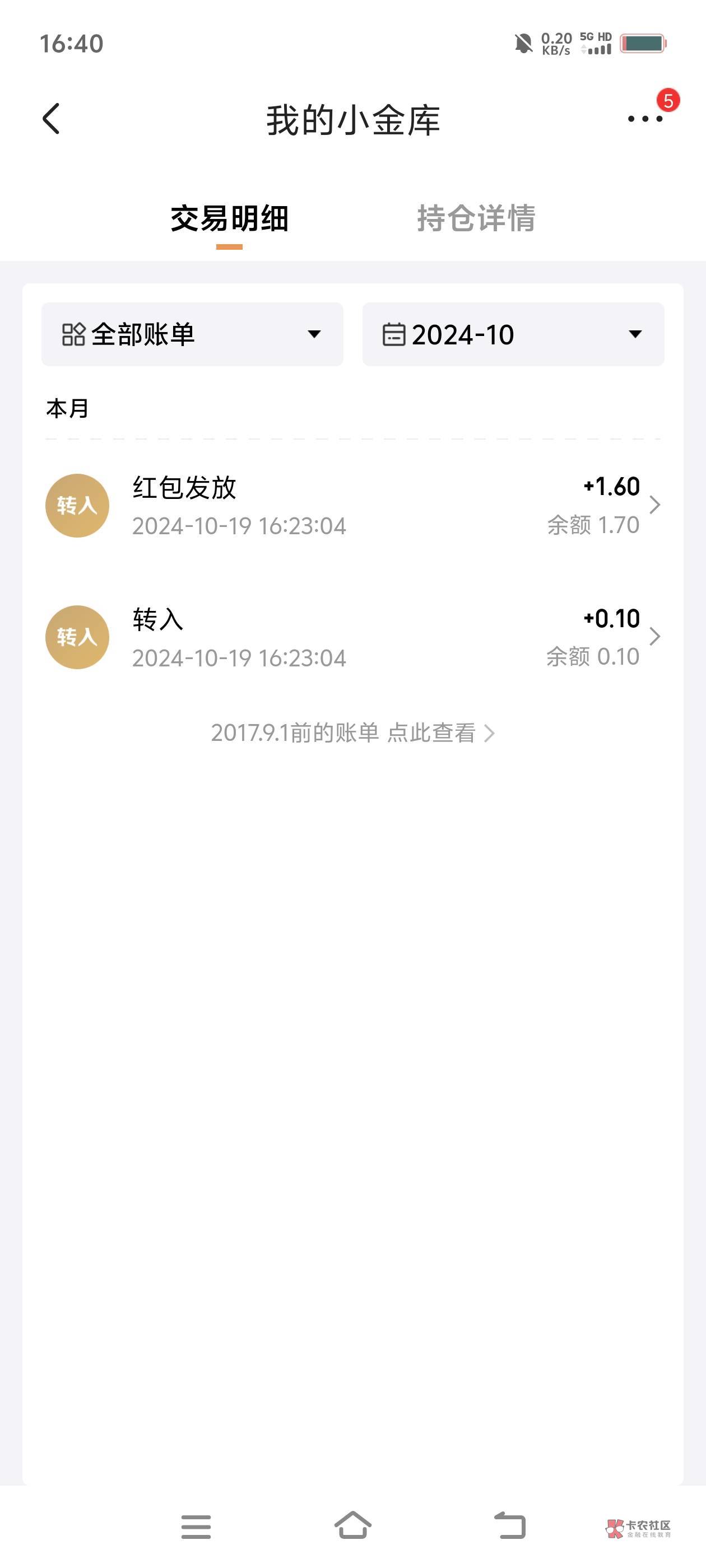
Task: Expand the 全部账单 bill type dropdown
Action: point(314,334)
